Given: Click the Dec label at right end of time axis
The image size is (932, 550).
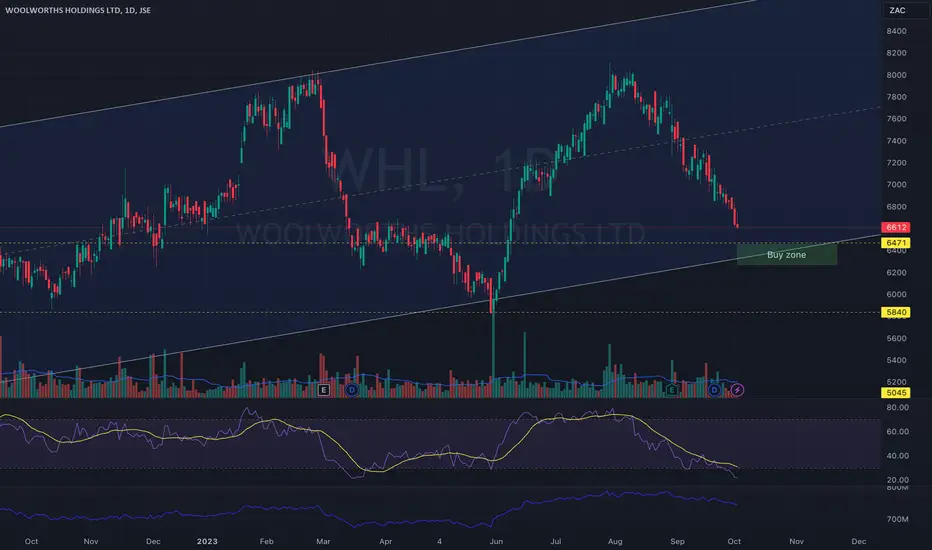Looking at the screenshot, I should pyautogui.click(x=858, y=541).
